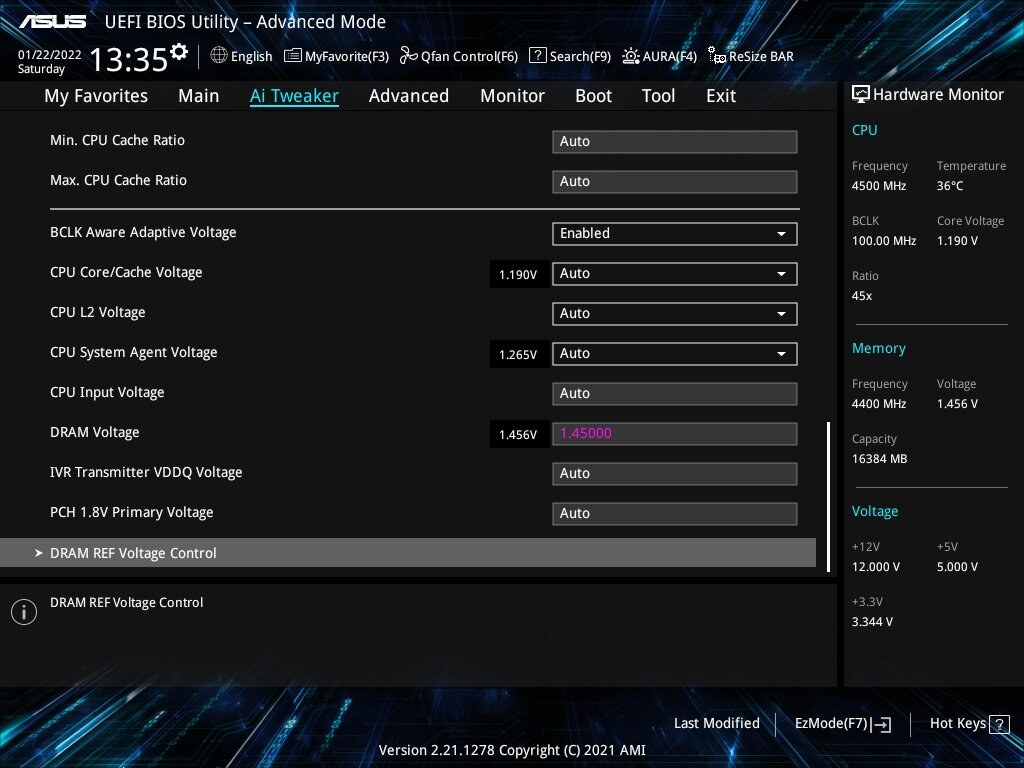Viewport: 1024px width, 768px height.
Task: Click the Hot Keys question mark icon
Action: point(999,724)
